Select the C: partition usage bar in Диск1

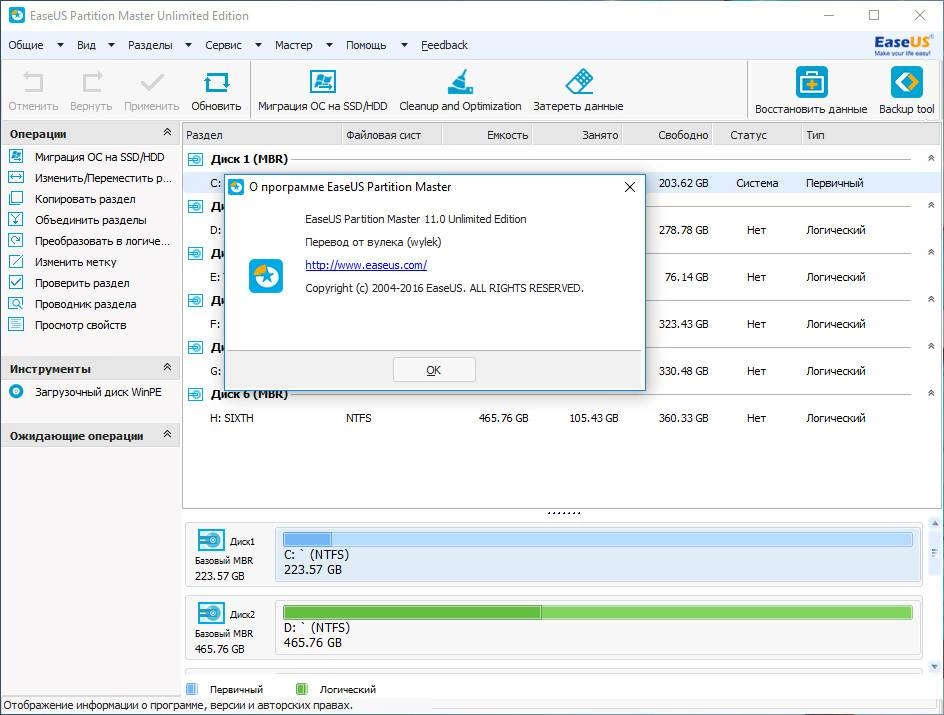pyautogui.click(x=598, y=539)
